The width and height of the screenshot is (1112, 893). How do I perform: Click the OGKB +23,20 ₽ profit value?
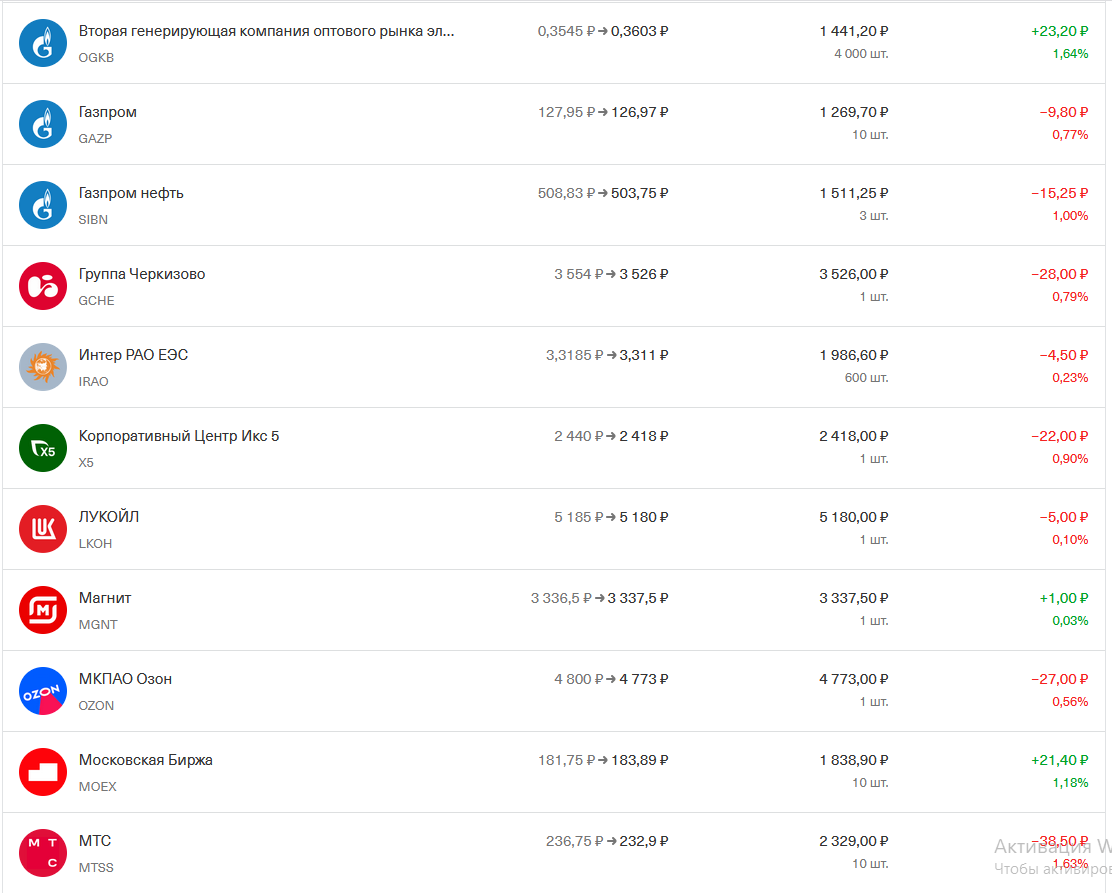tap(1059, 31)
